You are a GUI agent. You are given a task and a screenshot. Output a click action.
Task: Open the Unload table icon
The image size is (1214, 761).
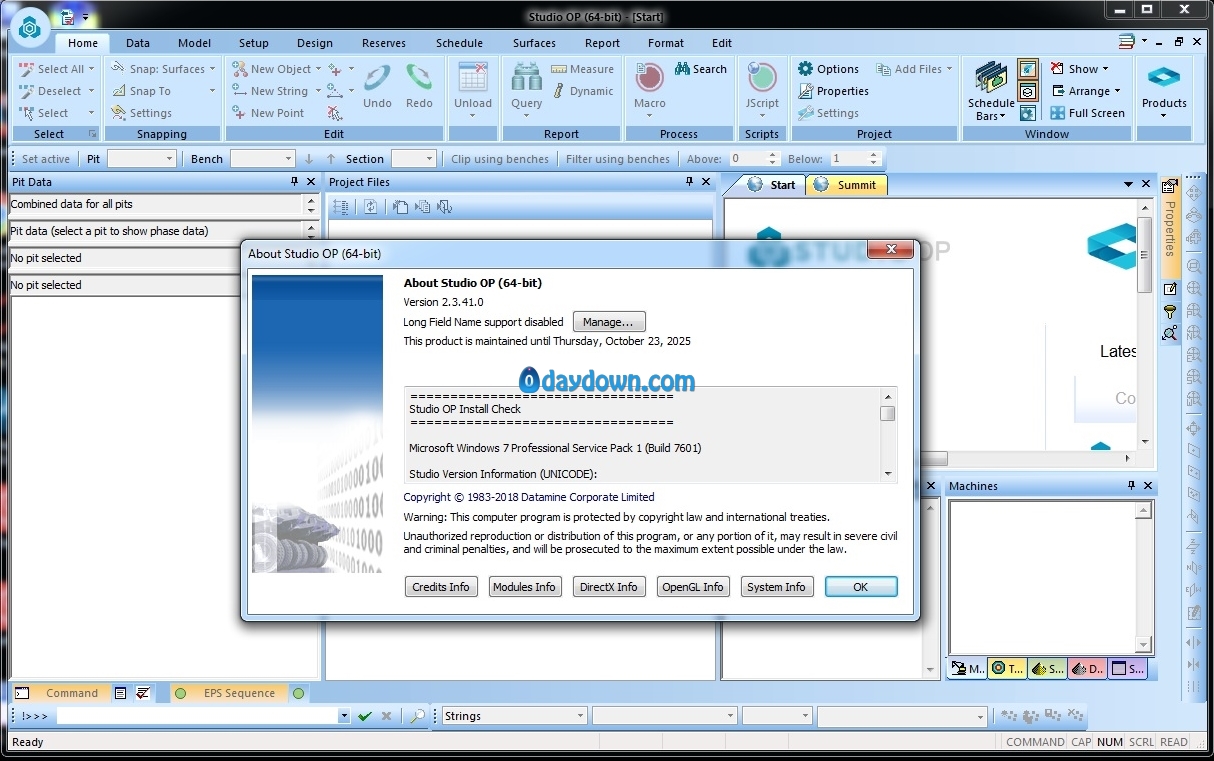(472, 78)
